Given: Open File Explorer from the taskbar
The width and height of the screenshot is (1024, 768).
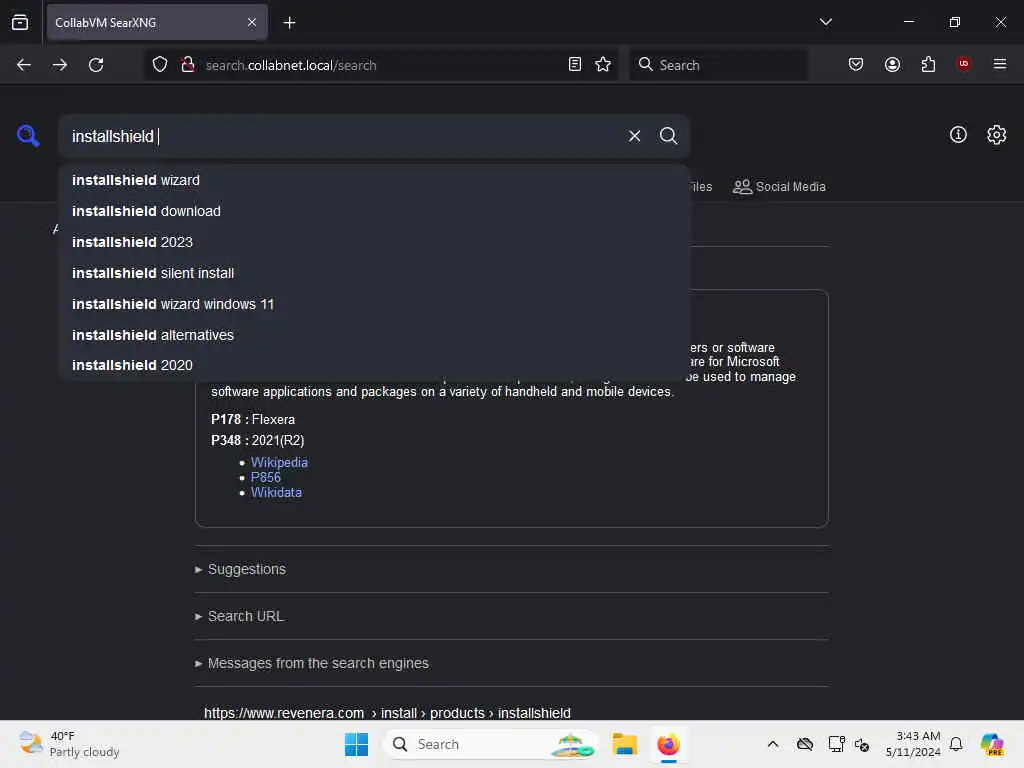Looking at the screenshot, I should (624, 744).
